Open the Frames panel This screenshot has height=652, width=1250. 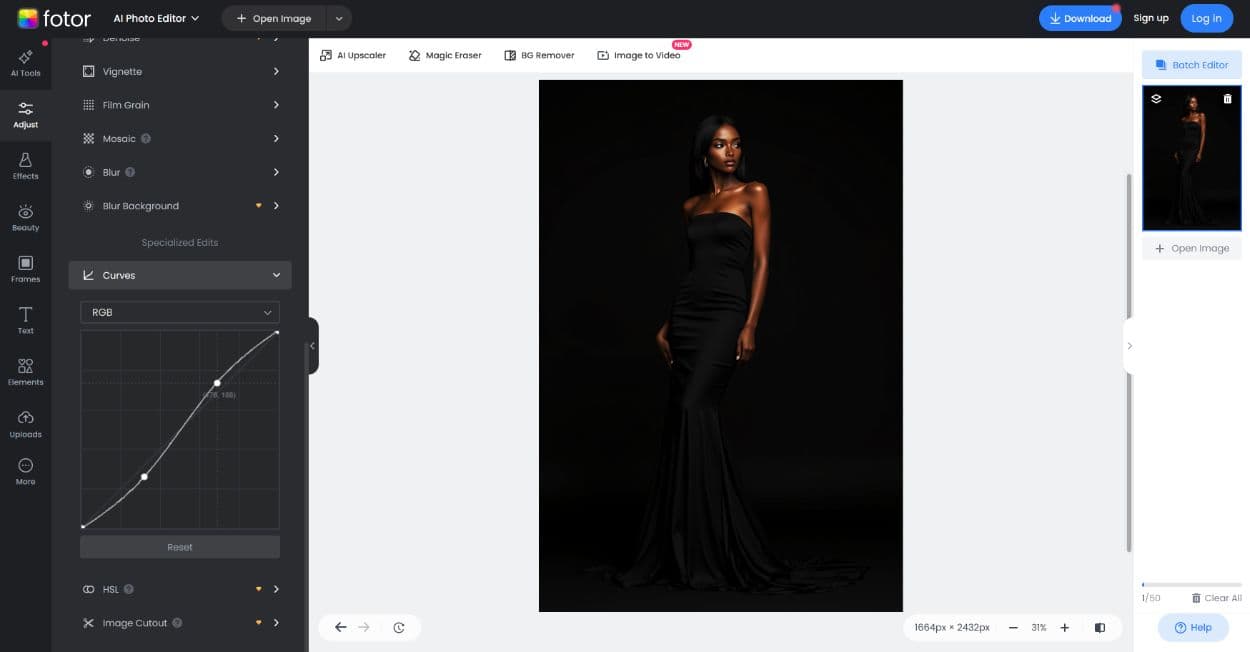(x=25, y=269)
